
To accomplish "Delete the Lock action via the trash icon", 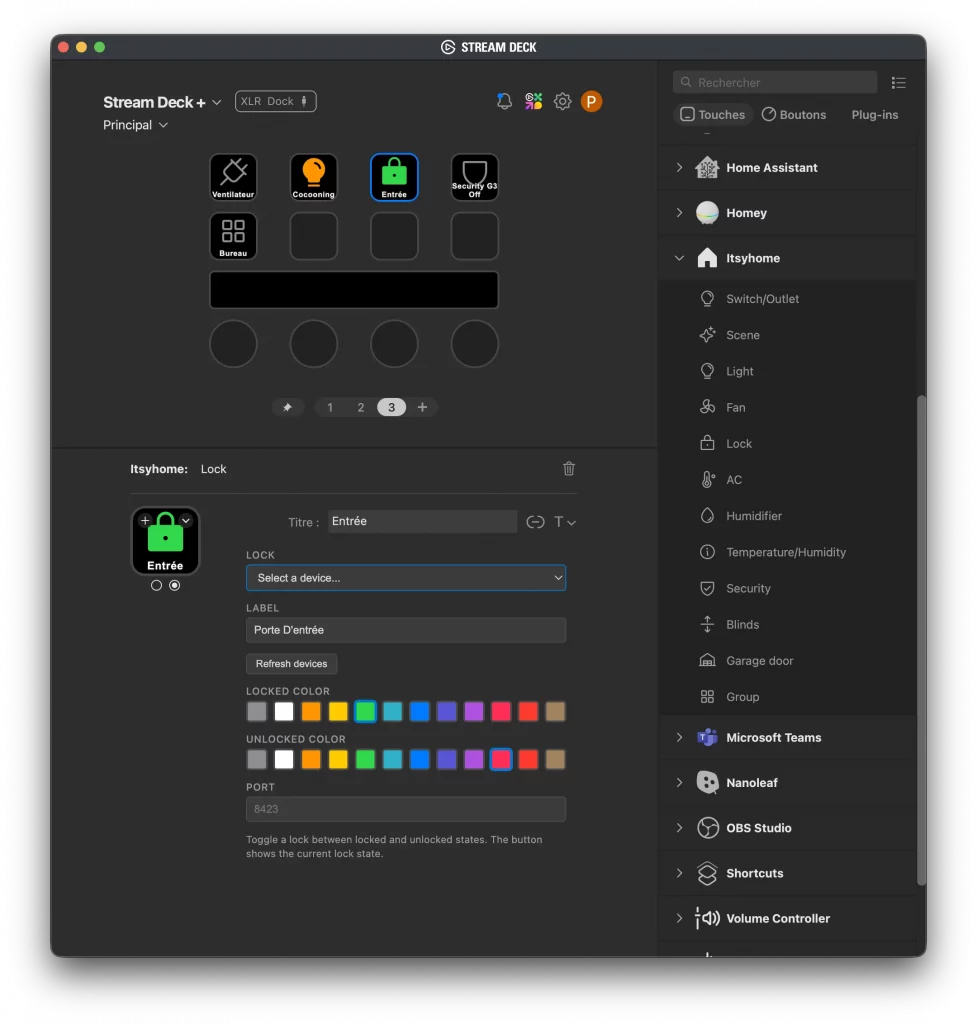I will (x=568, y=468).
